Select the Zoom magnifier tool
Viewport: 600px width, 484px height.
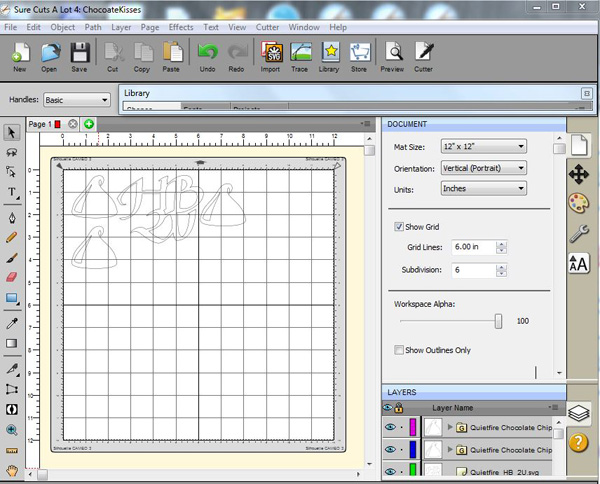12,430
